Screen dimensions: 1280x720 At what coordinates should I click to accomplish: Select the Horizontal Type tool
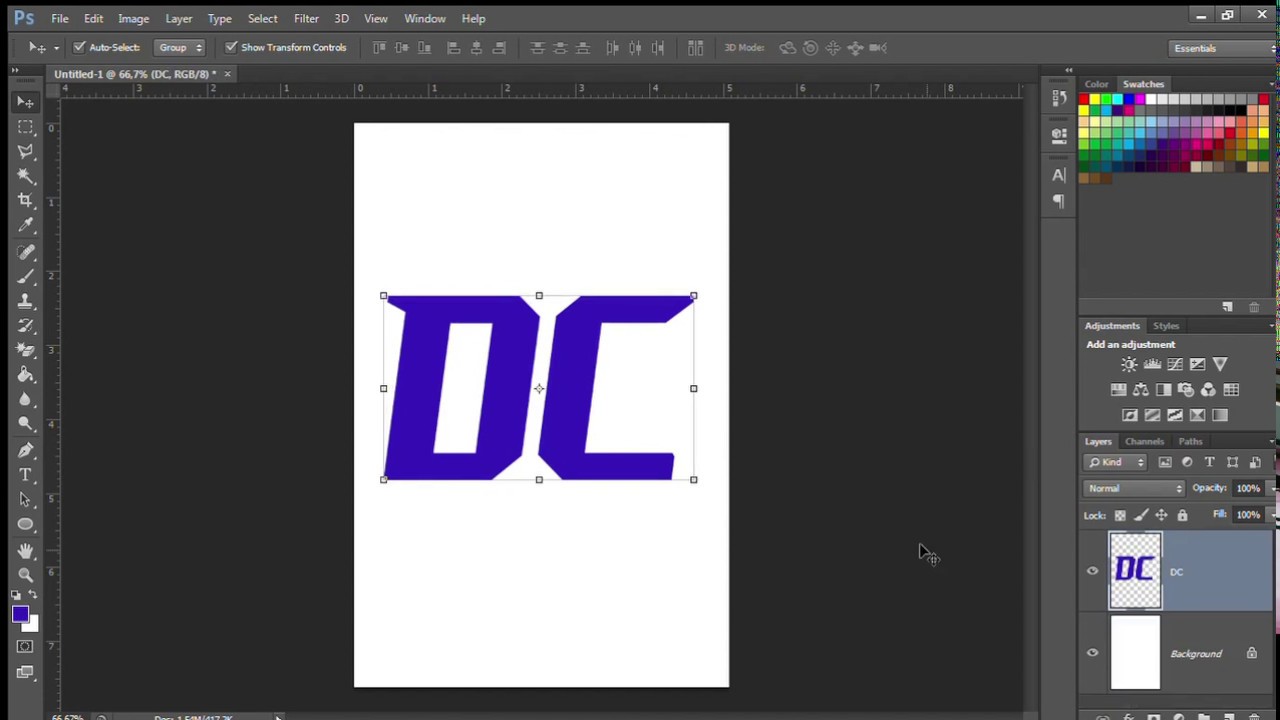click(x=26, y=475)
